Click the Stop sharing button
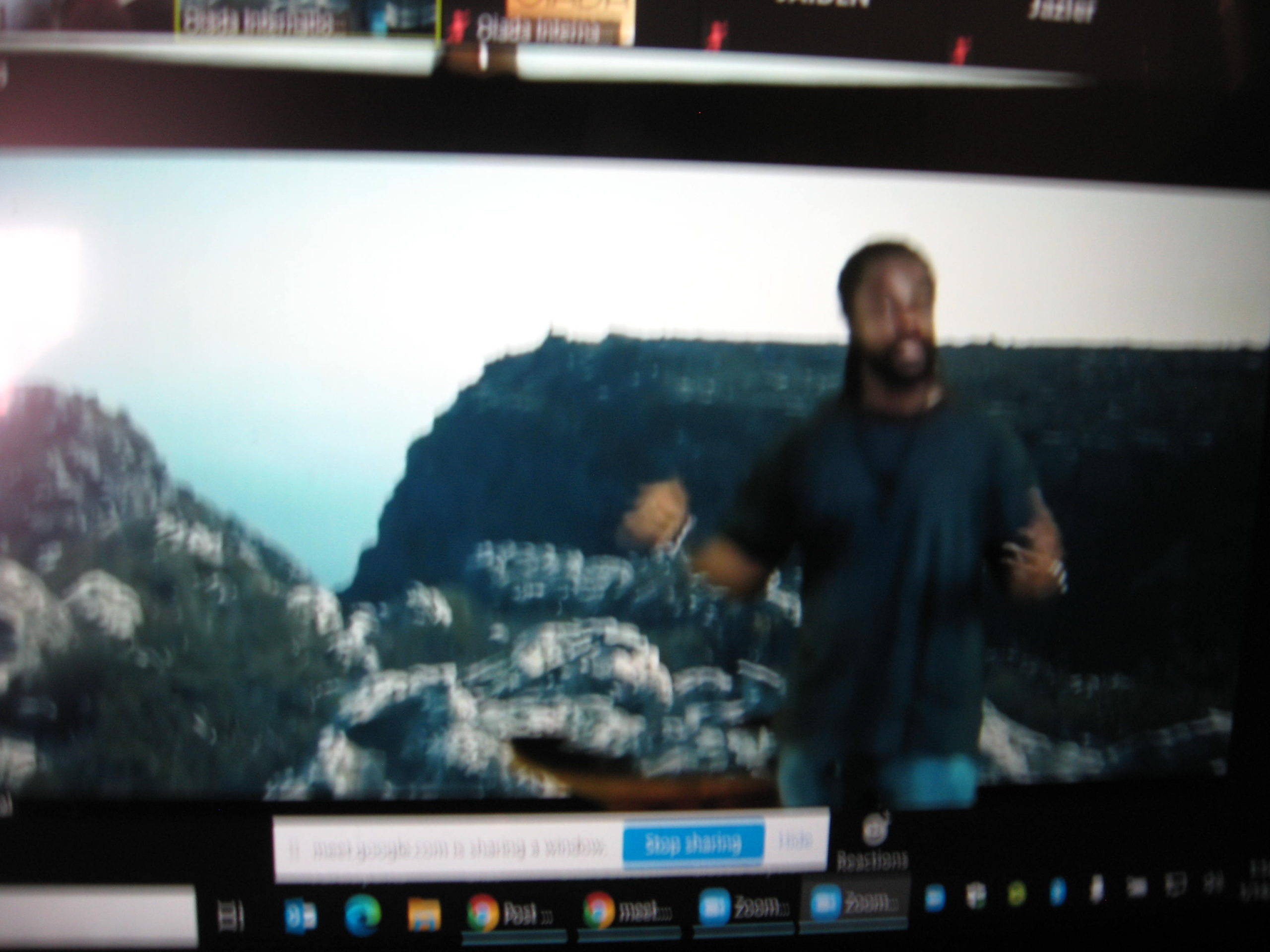 (x=693, y=843)
